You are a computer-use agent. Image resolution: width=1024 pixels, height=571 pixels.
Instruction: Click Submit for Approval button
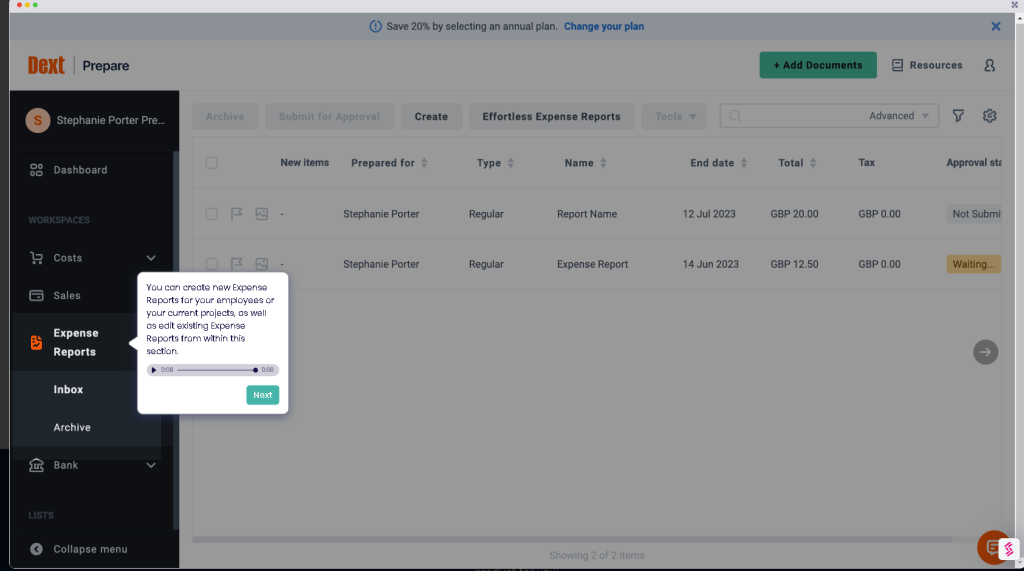[329, 116]
